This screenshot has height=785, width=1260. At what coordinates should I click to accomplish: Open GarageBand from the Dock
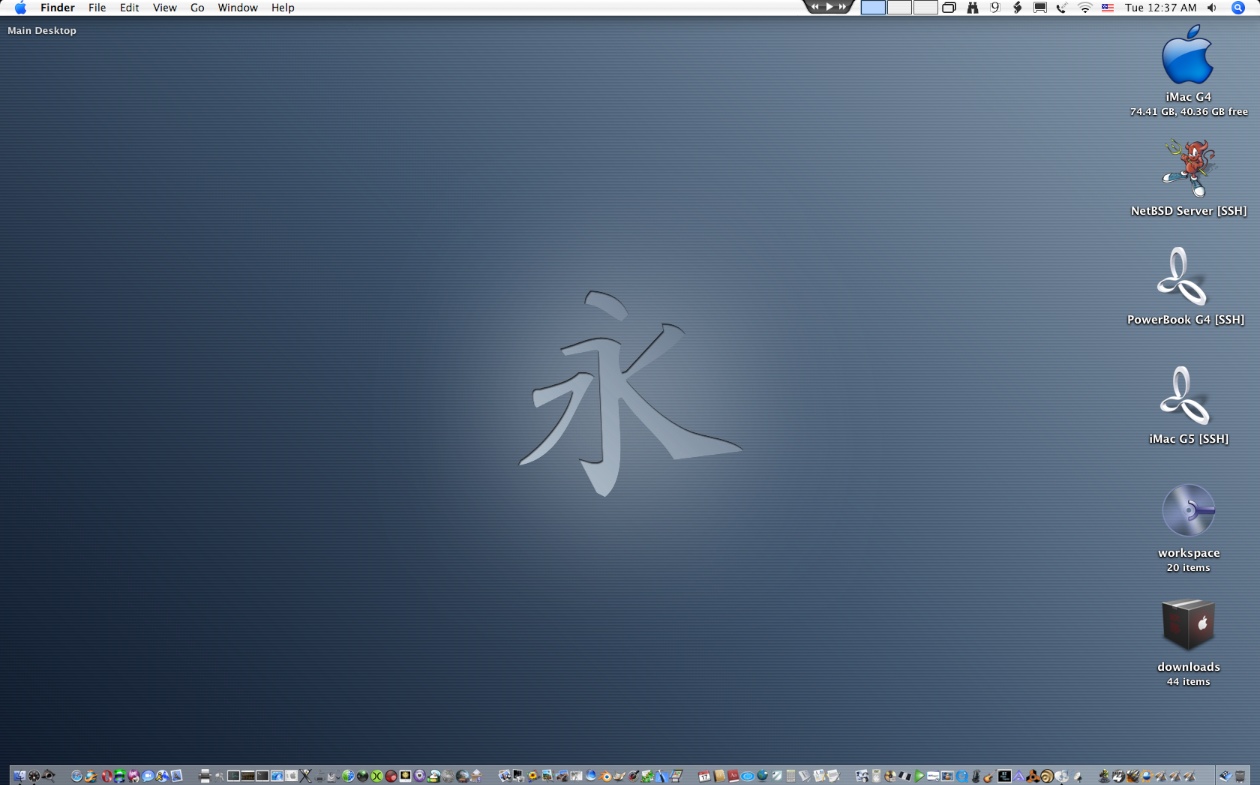pyautogui.click(x=987, y=776)
